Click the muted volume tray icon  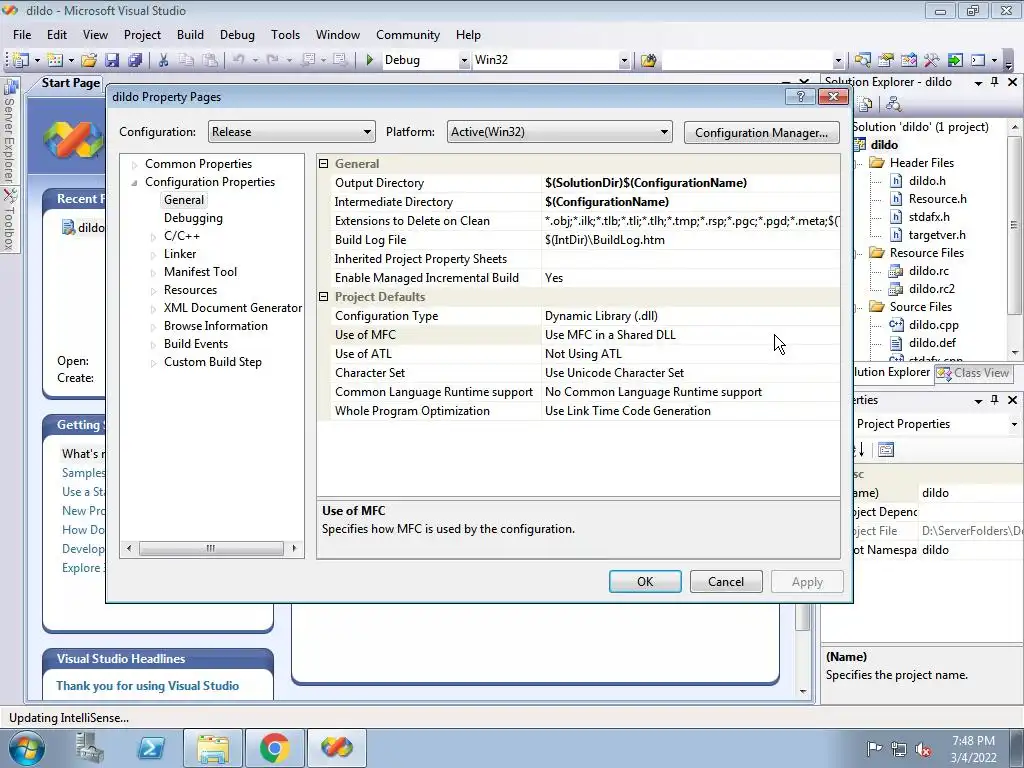923,749
